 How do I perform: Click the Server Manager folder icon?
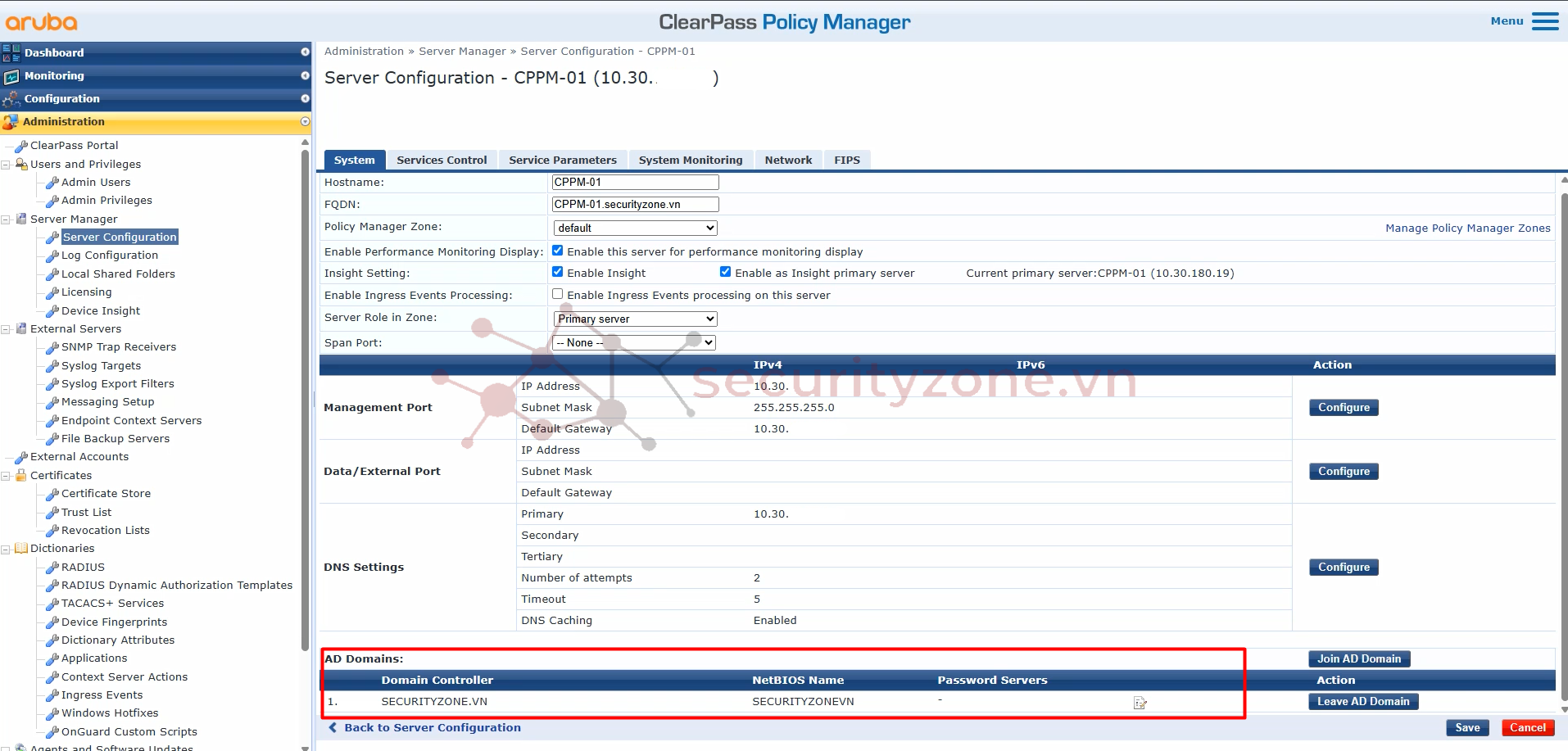click(x=21, y=219)
